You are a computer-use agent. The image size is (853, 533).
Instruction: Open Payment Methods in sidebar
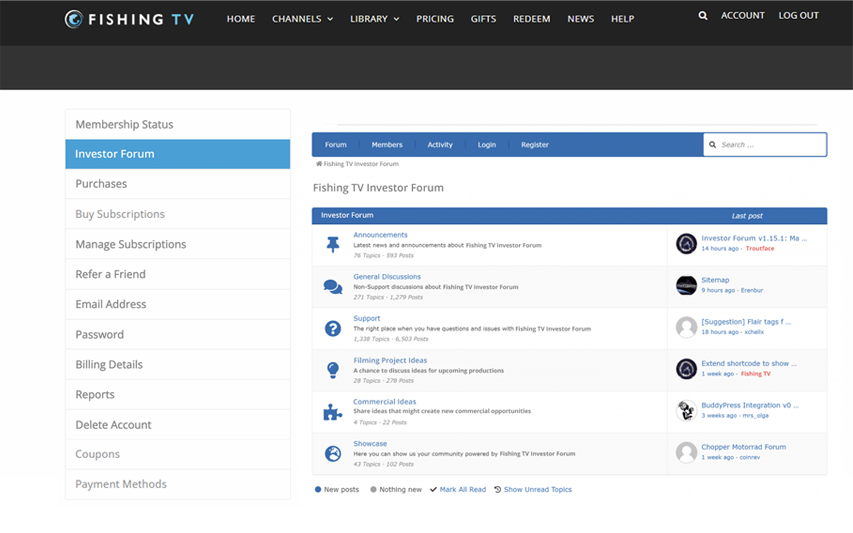(178, 484)
